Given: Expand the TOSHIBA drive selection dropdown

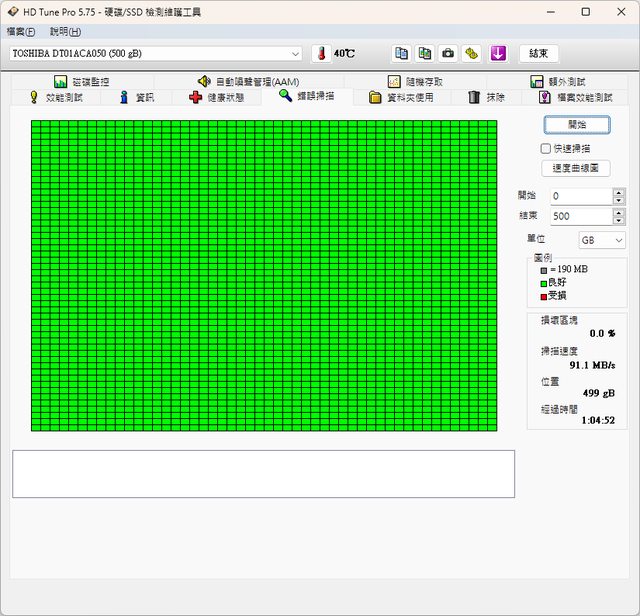Looking at the screenshot, I should click(295, 53).
